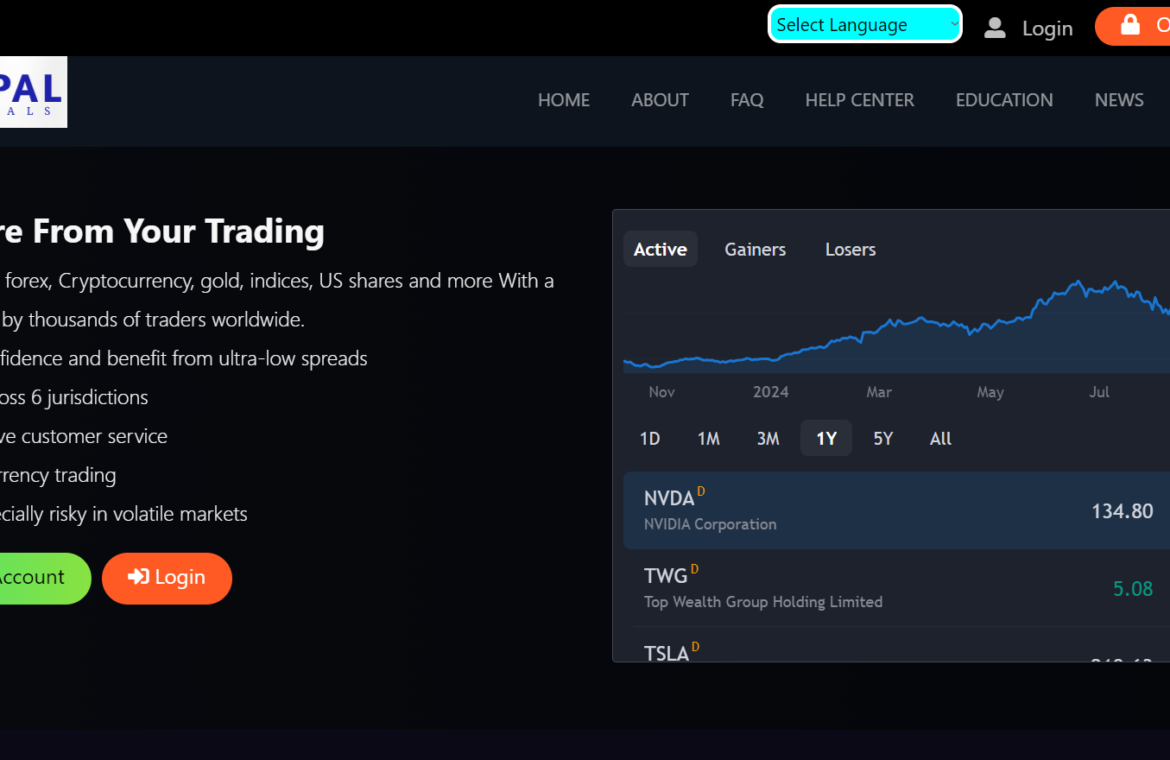Go to the HOME menu item

pos(563,100)
